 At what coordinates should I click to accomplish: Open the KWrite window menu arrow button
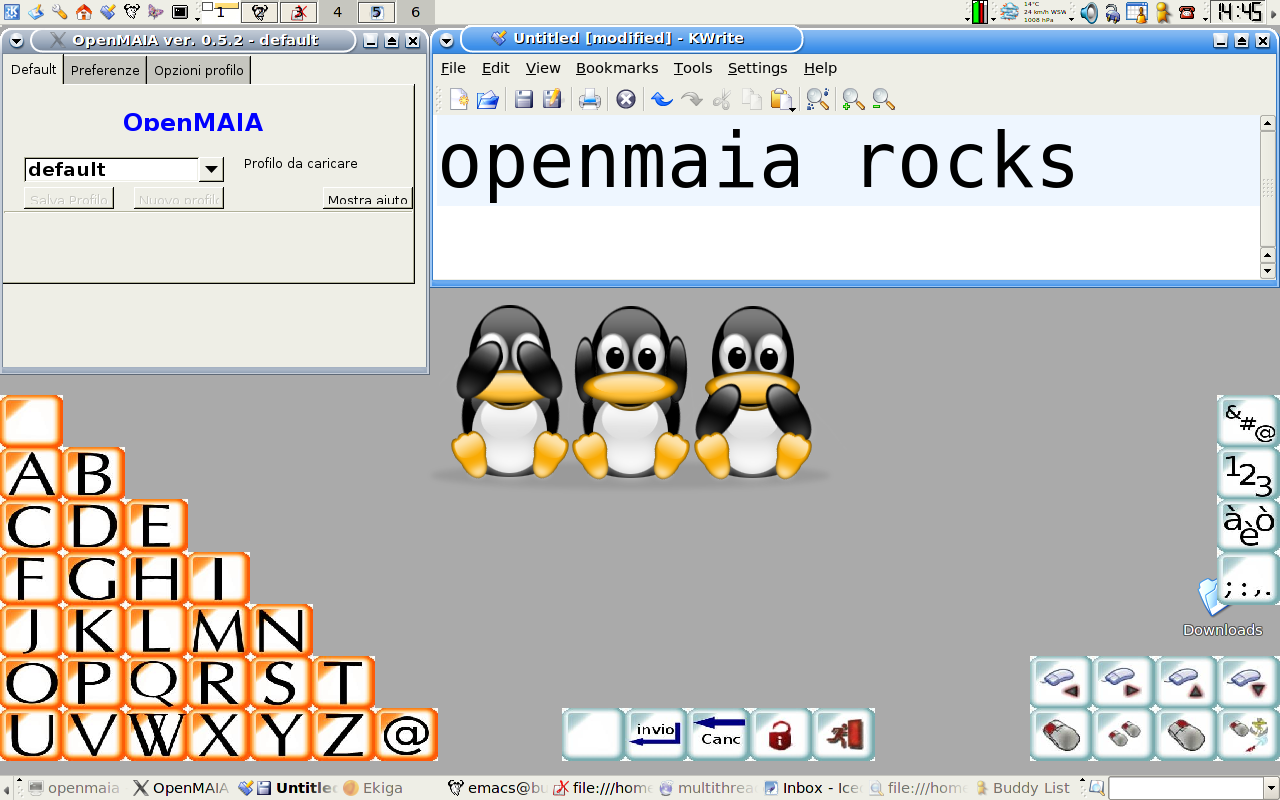pos(446,40)
